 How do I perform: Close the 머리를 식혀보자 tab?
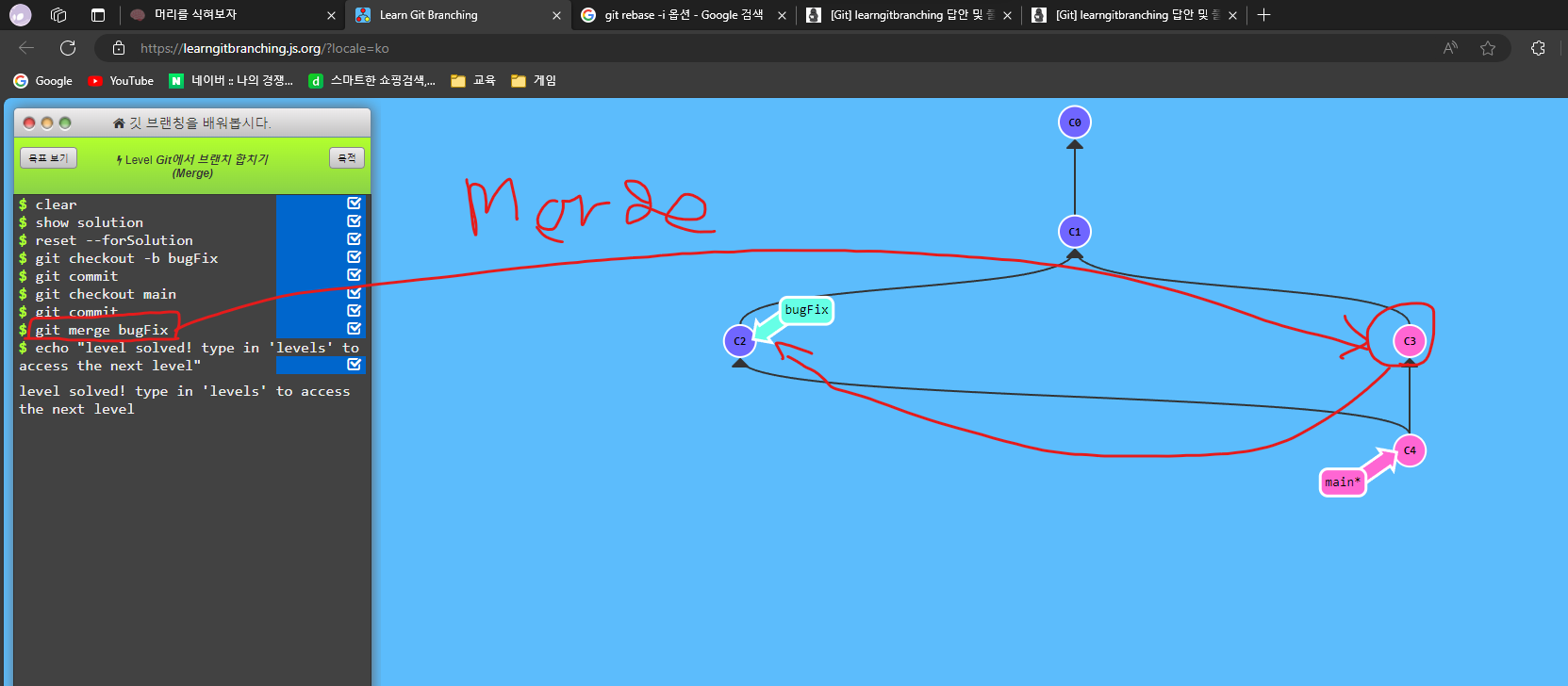331,15
